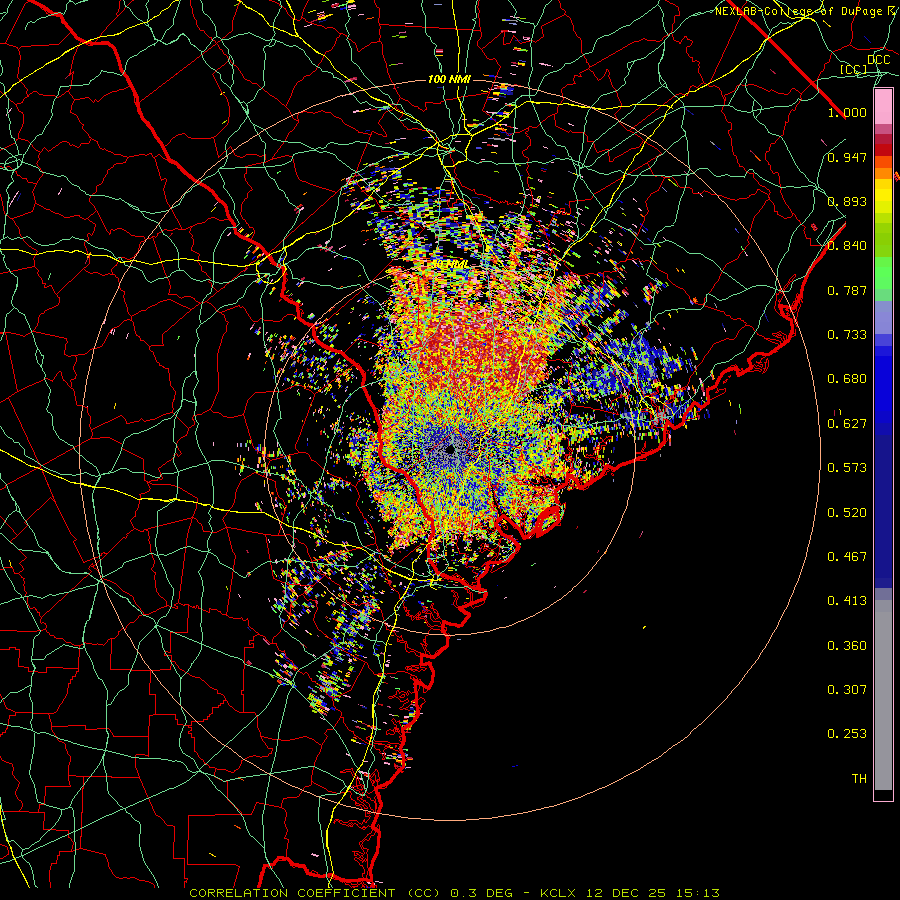Select the 0.840 scale value

click(847, 246)
